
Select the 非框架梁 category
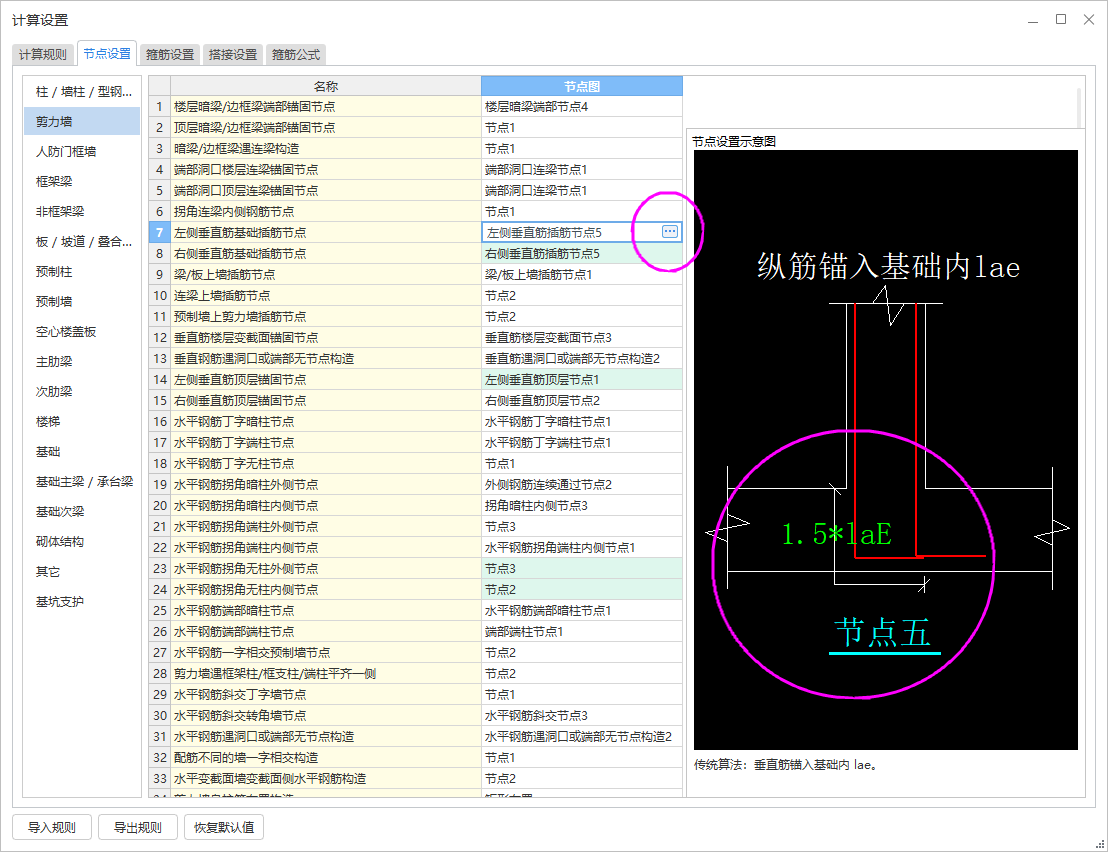coord(83,211)
